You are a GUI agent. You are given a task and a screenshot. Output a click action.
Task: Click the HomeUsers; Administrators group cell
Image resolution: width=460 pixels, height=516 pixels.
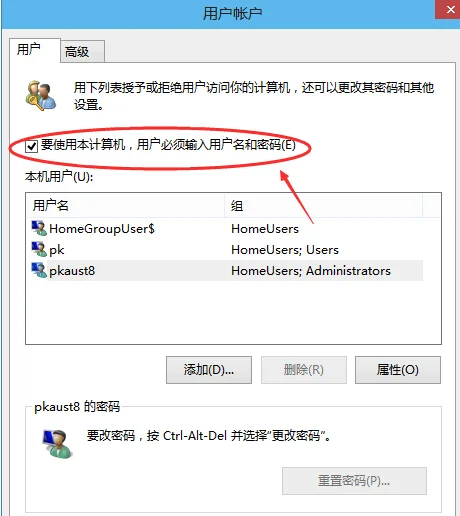(311, 271)
